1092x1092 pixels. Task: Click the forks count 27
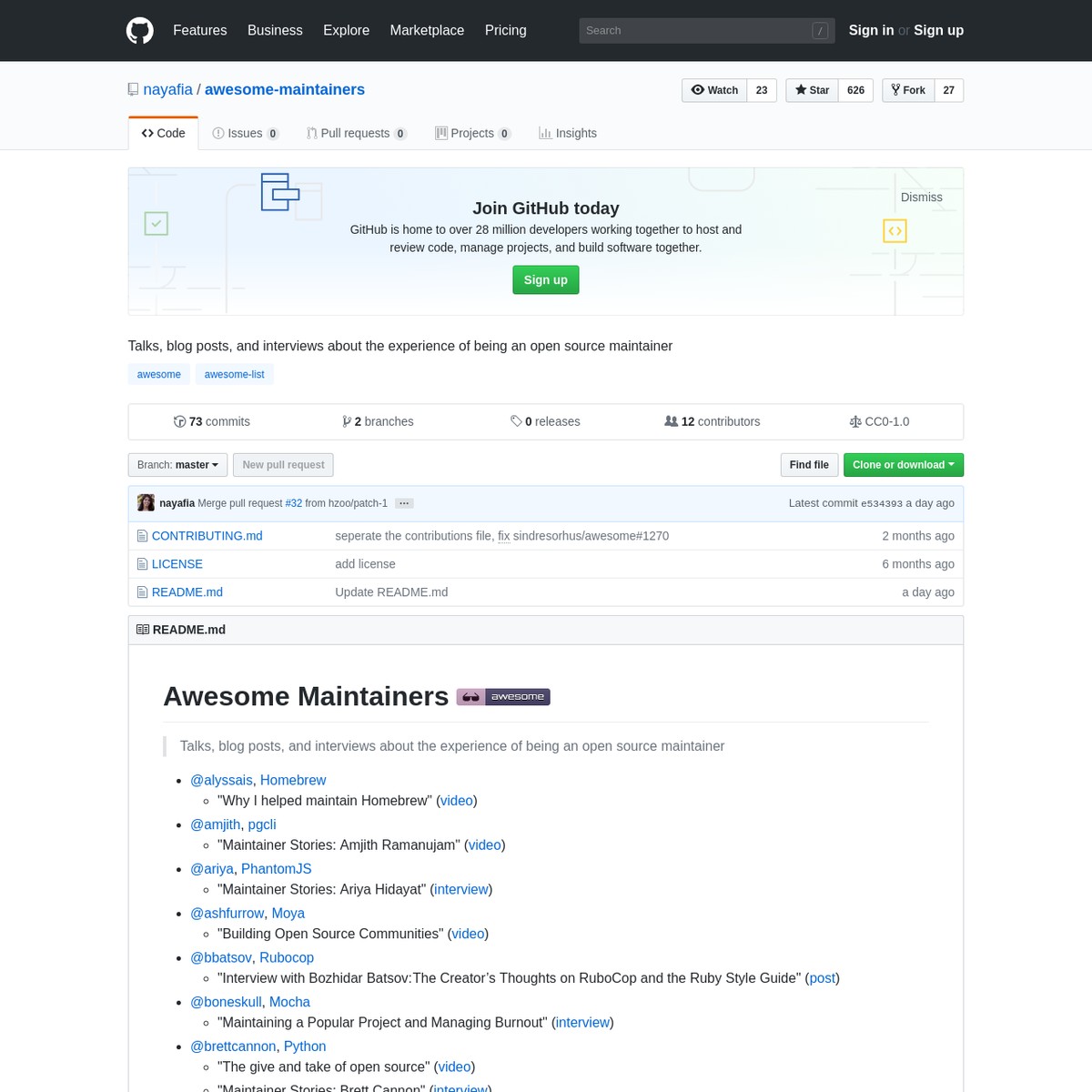pos(949,90)
